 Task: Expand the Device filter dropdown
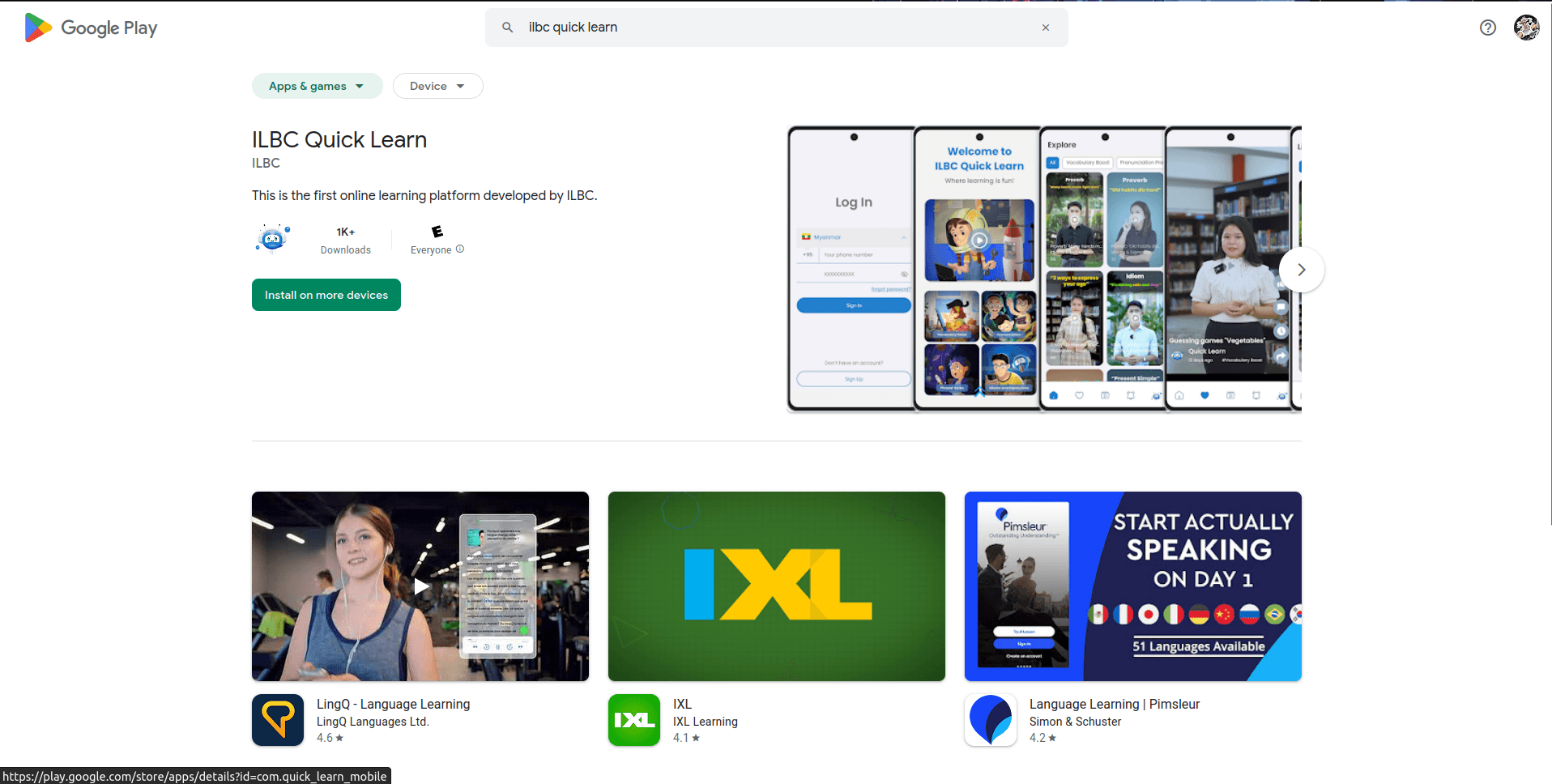(x=437, y=86)
